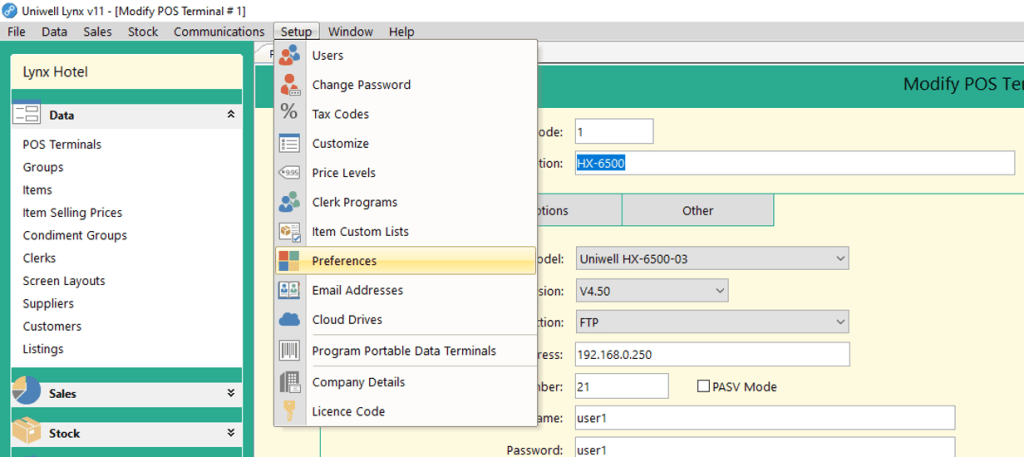Click the Users icon in Setup menu
Viewport: 1024px width, 457px height.
pyautogui.click(x=290, y=56)
